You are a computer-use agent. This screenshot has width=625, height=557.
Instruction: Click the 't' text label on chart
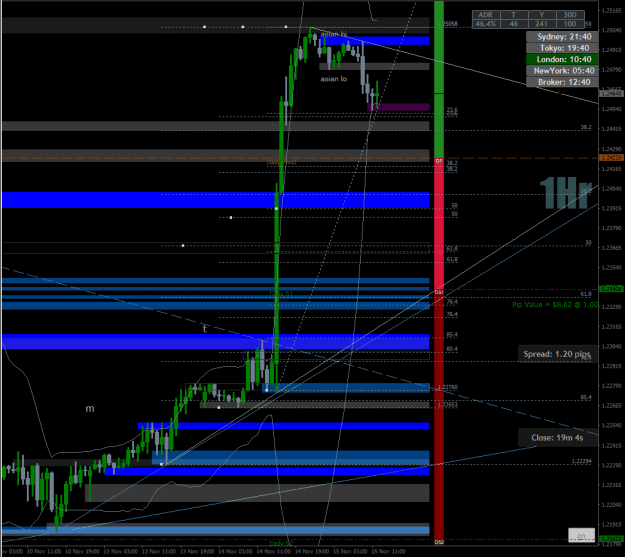coord(205,329)
